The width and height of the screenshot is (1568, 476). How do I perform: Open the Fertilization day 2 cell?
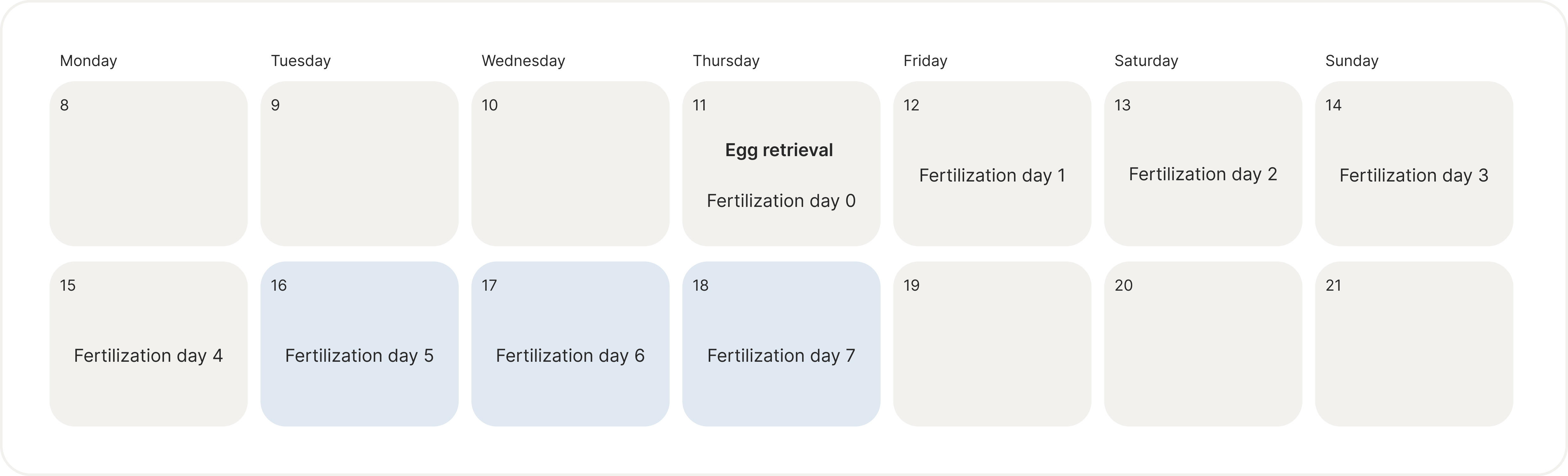tap(1203, 163)
